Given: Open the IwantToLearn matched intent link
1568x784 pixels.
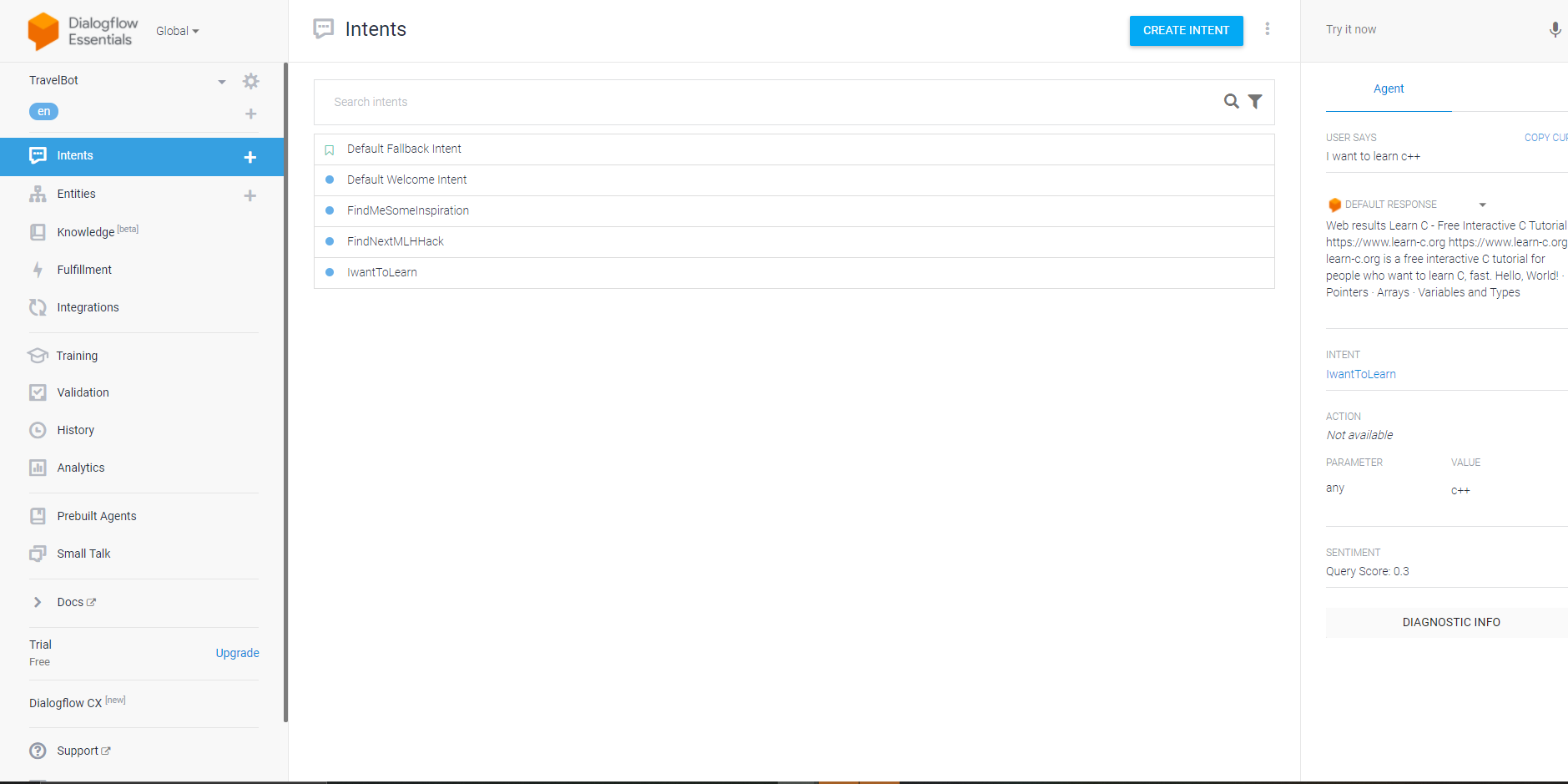Looking at the screenshot, I should 1361,374.
